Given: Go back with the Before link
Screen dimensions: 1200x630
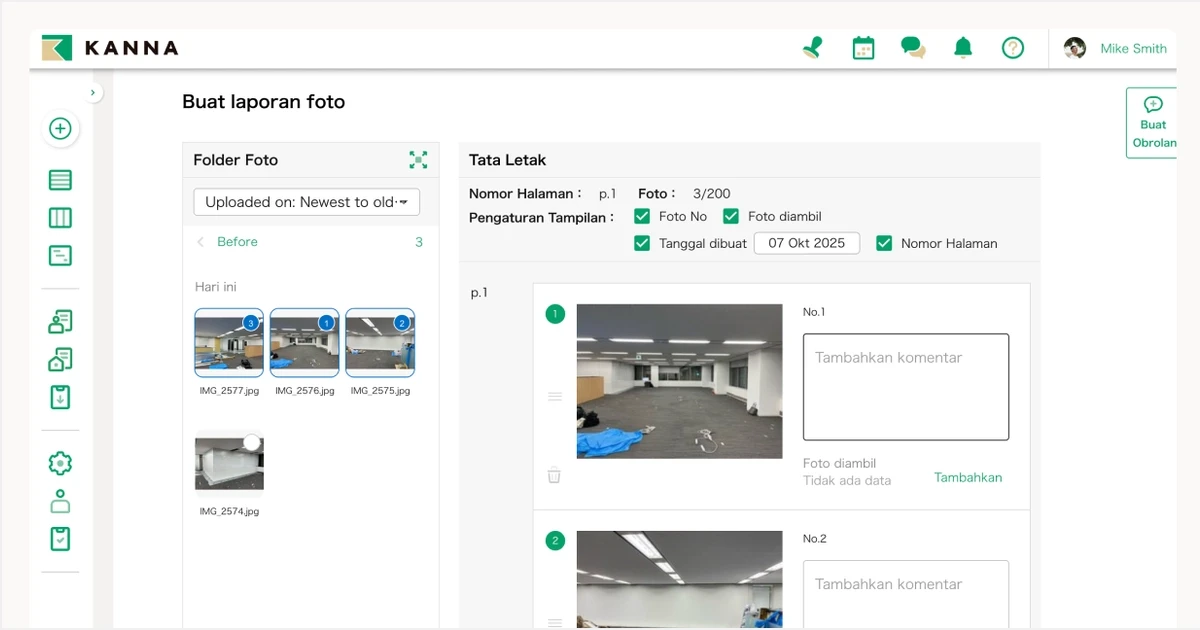Looking at the screenshot, I should tap(228, 242).
